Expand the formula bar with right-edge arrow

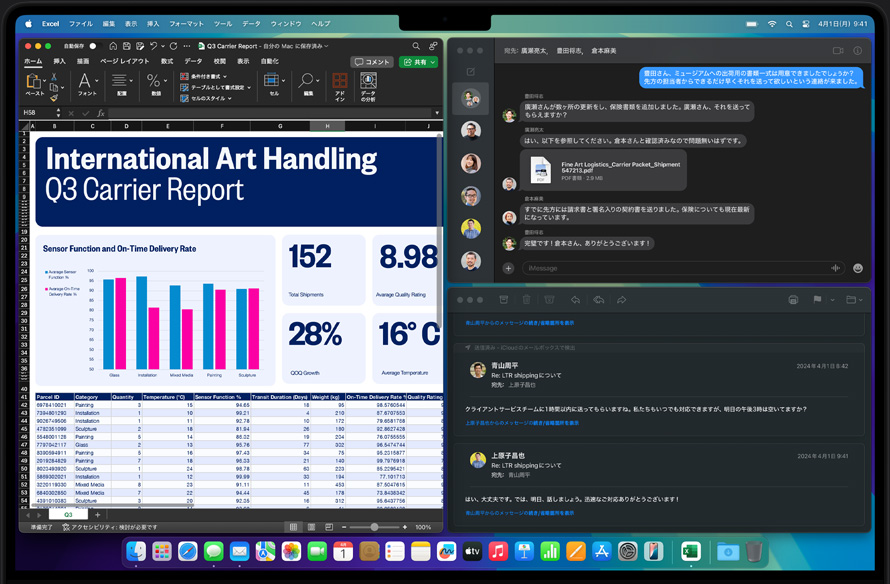(436, 113)
